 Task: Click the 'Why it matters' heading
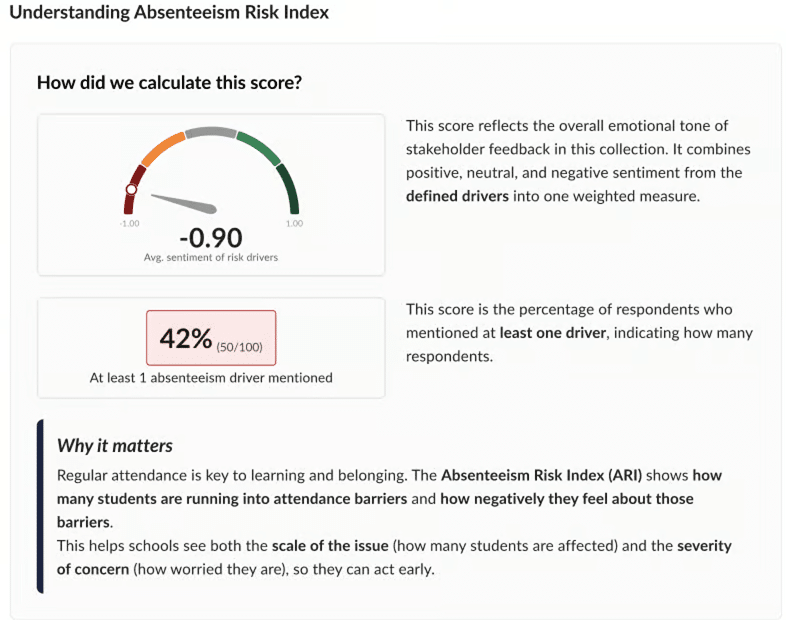(114, 445)
